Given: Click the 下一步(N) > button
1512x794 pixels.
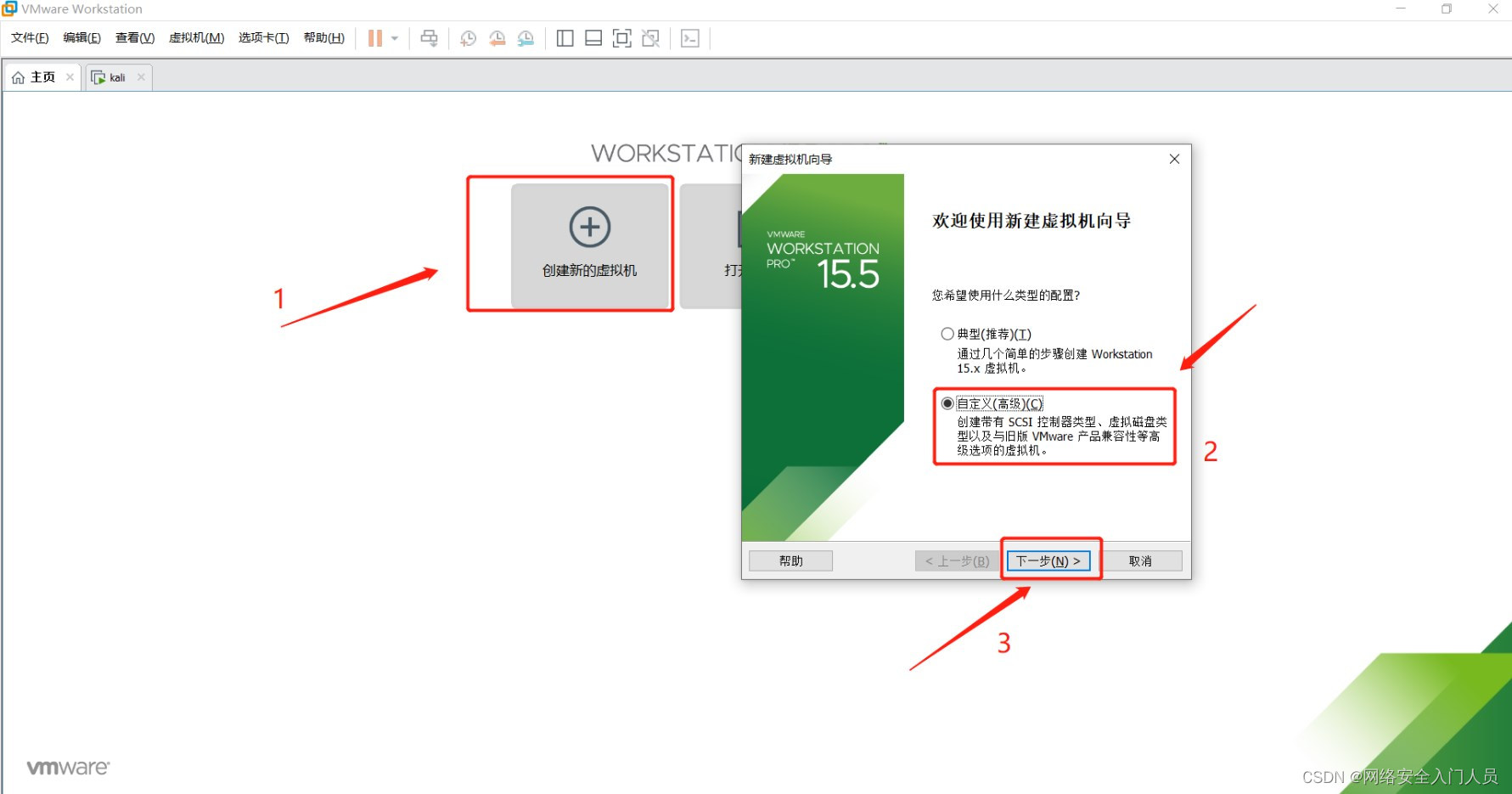Looking at the screenshot, I should (1048, 561).
